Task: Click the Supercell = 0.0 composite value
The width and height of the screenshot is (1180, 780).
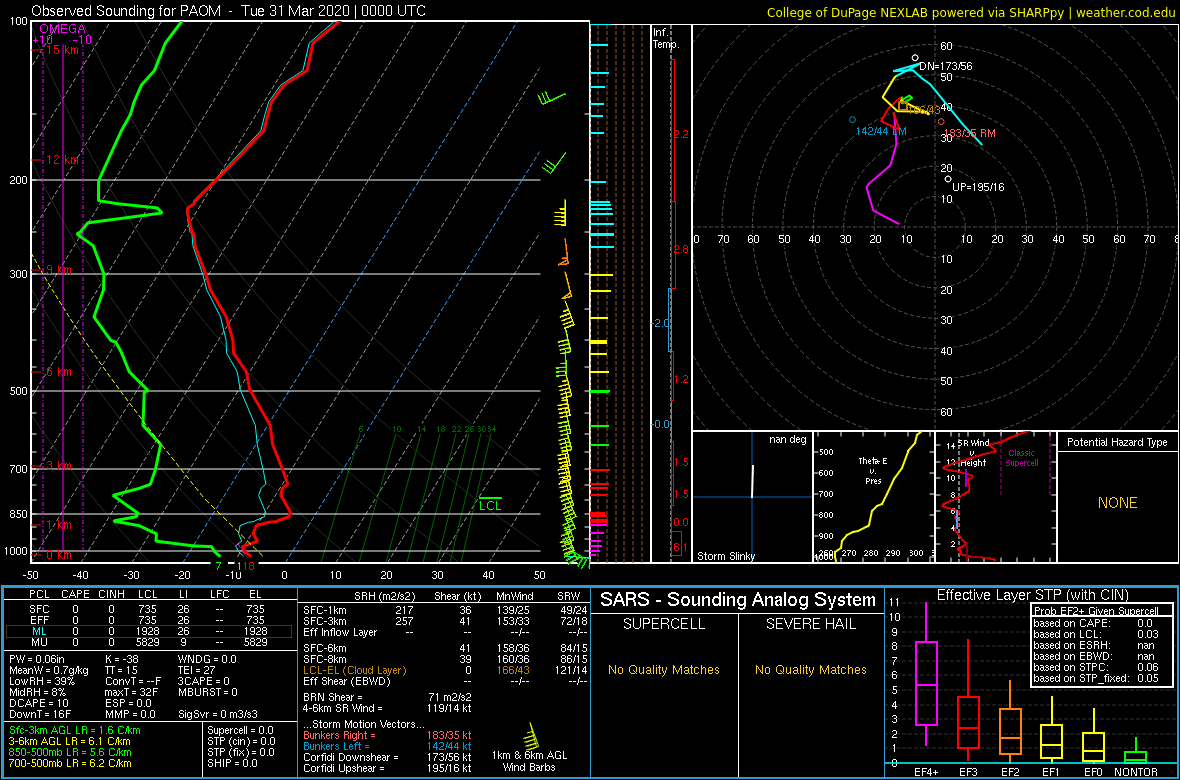Action: (x=240, y=730)
